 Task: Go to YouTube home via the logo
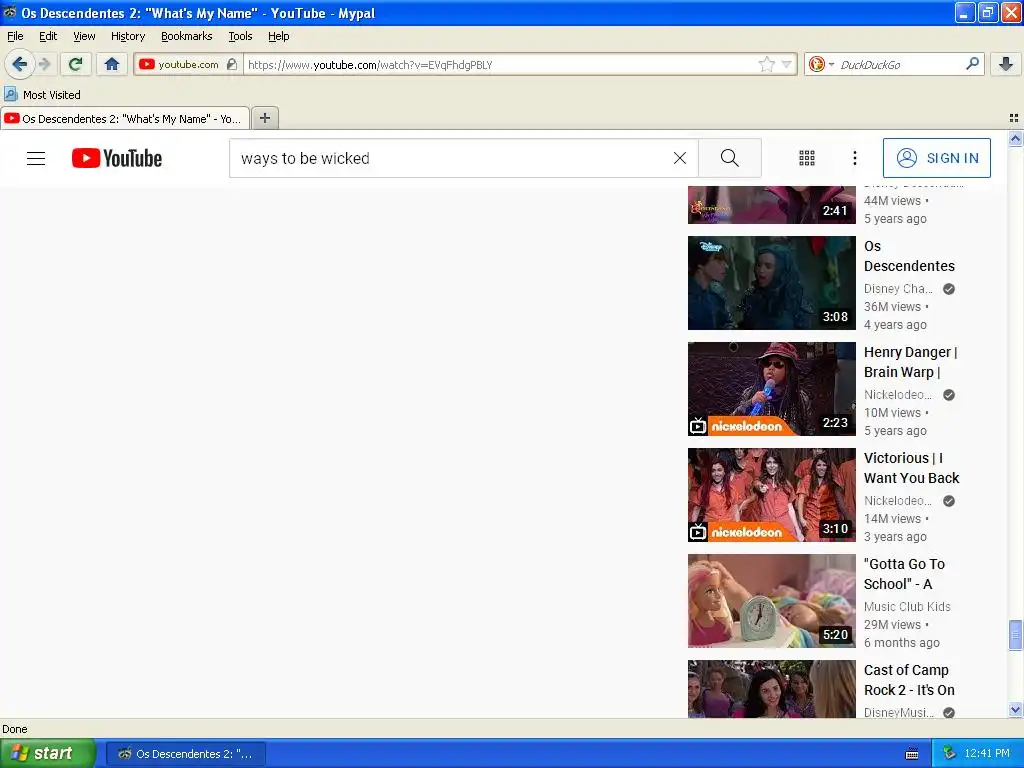point(117,158)
